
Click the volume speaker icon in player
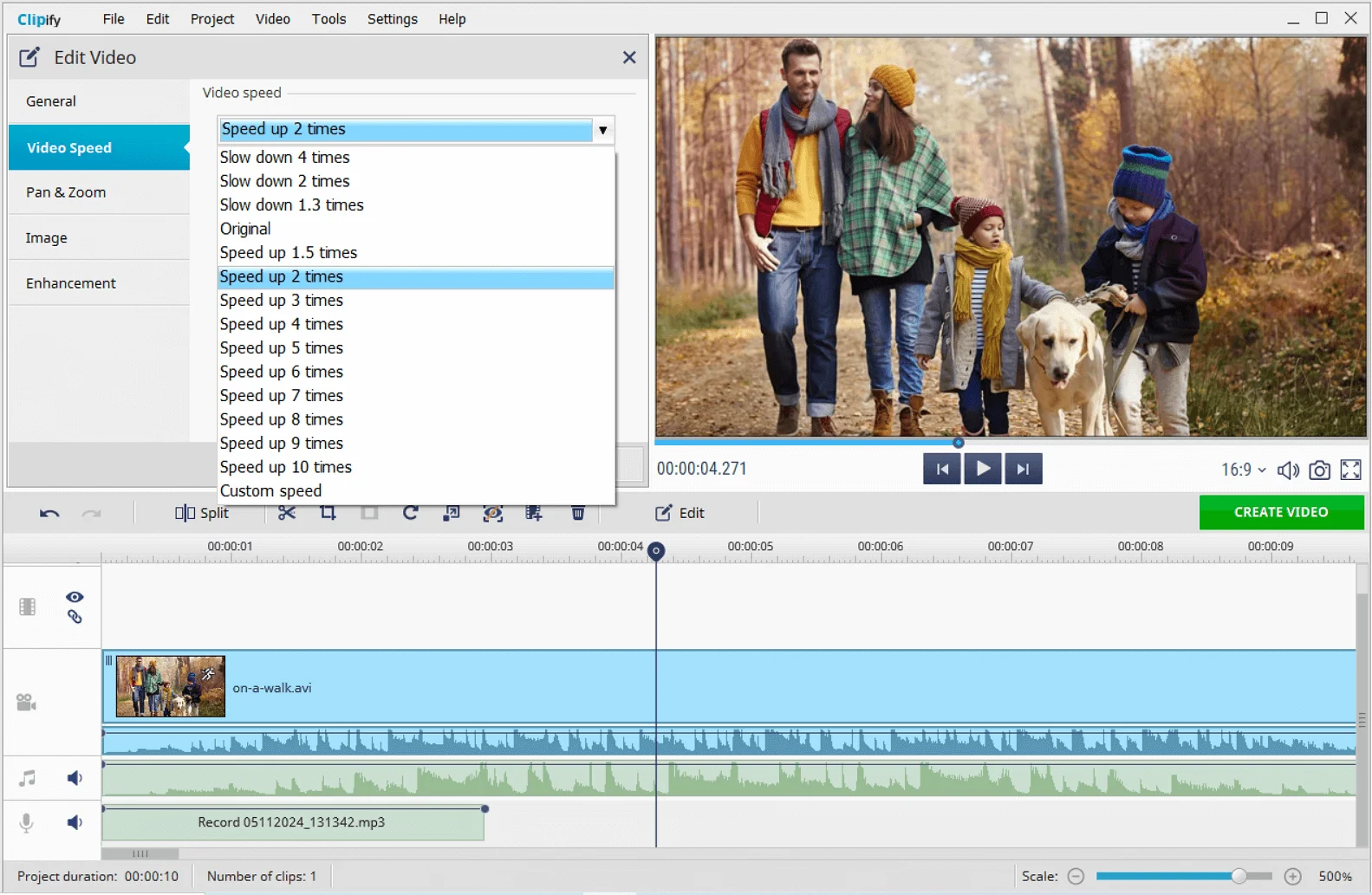(x=1288, y=470)
